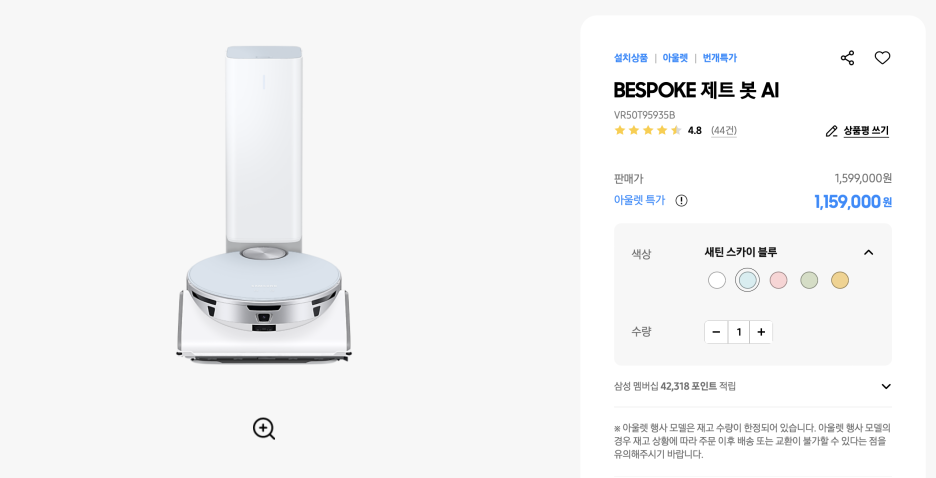This screenshot has height=478, width=936.
Task: Choose the yellow color swatch
Action: coord(840,280)
